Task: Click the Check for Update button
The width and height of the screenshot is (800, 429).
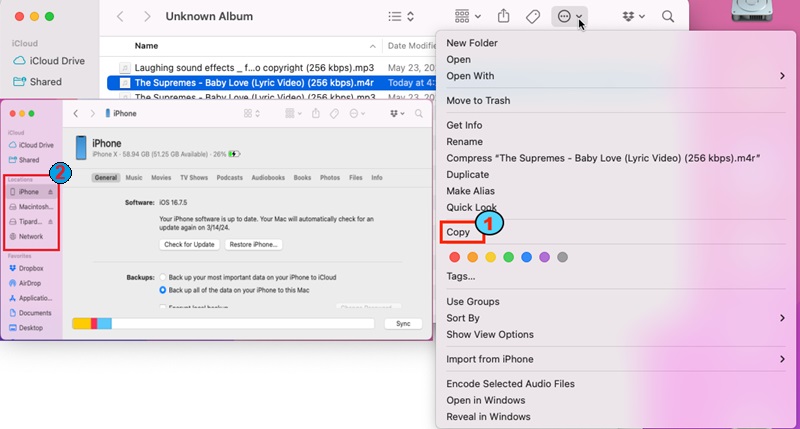Action: [x=187, y=244]
